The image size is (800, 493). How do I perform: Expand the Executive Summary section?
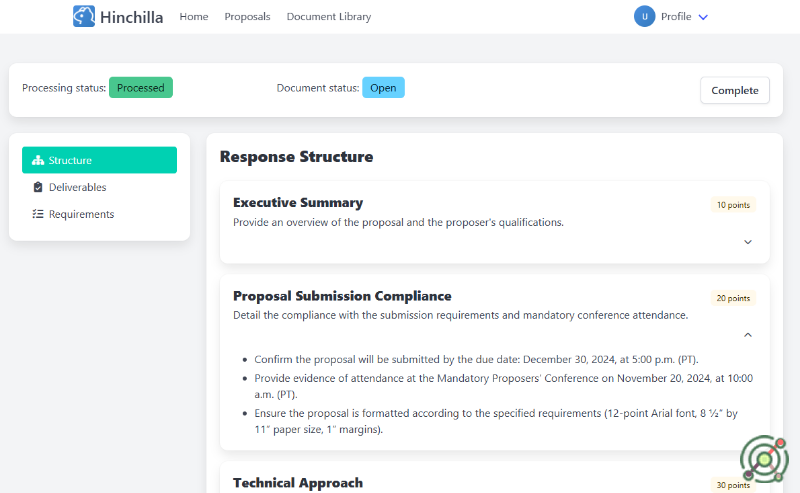point(748,242)
